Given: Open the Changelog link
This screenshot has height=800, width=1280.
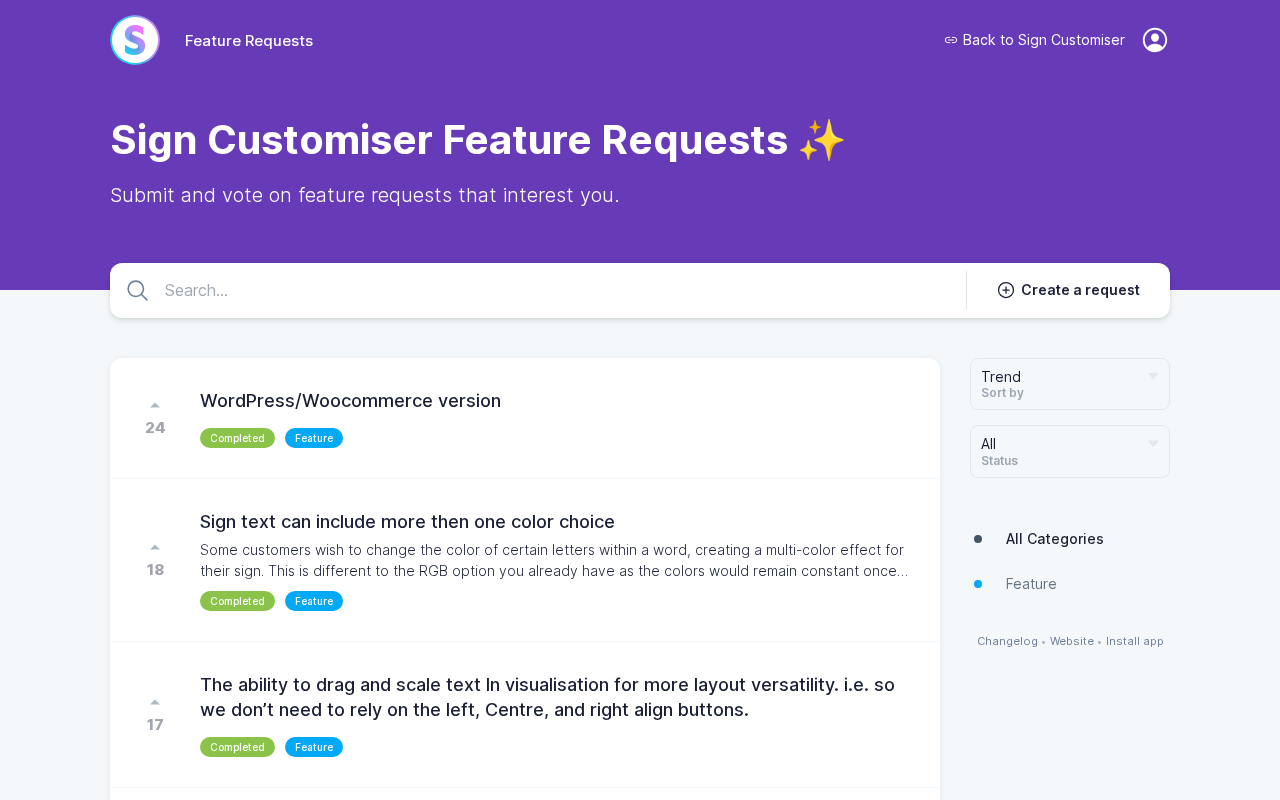Looking at the screenshot, I should pyautogui.click(x=1007, y=641).
